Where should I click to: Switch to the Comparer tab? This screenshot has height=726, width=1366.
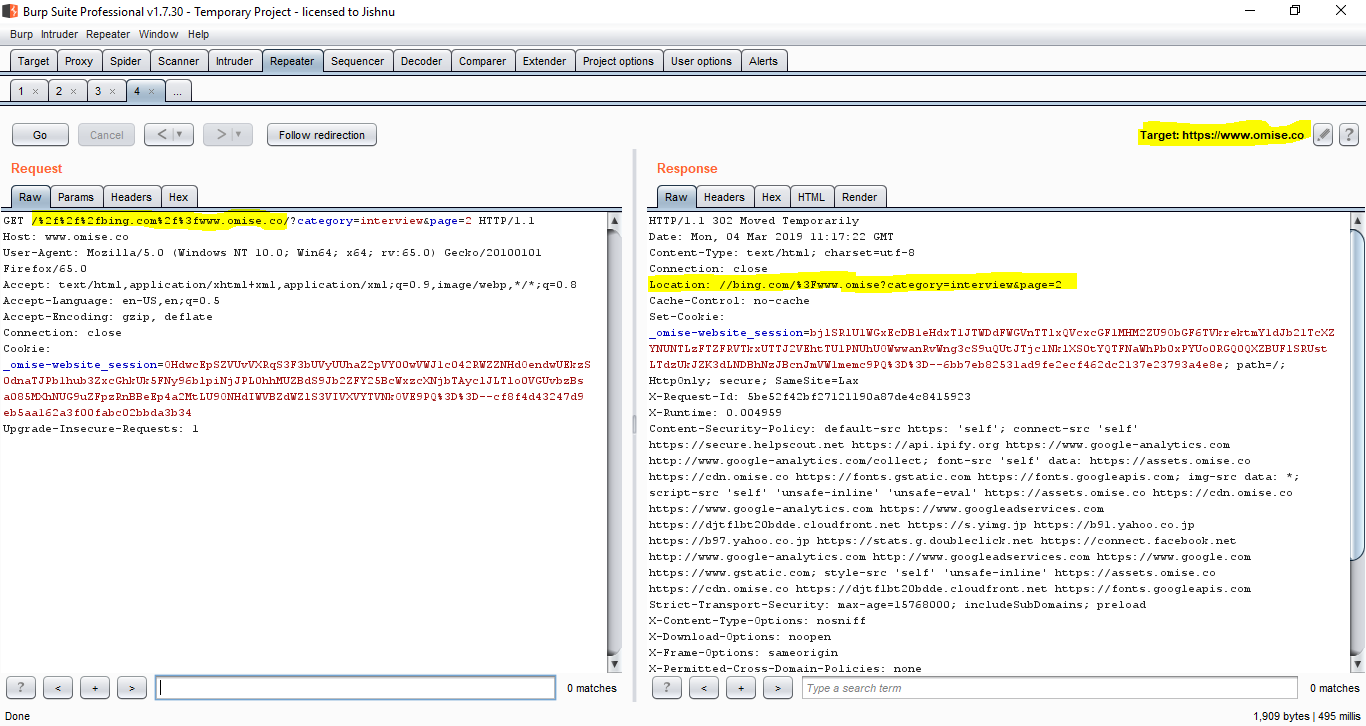(482, 61)
